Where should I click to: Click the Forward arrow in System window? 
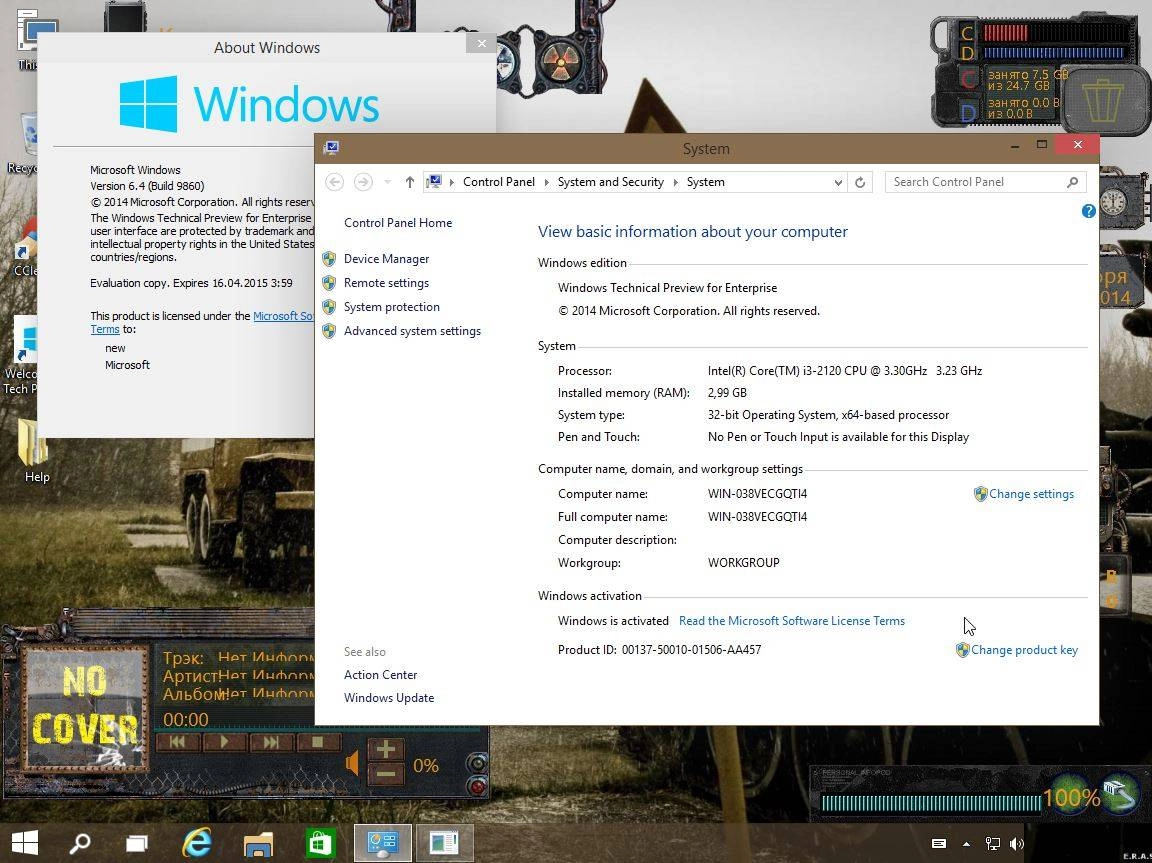tap(363, 182)
